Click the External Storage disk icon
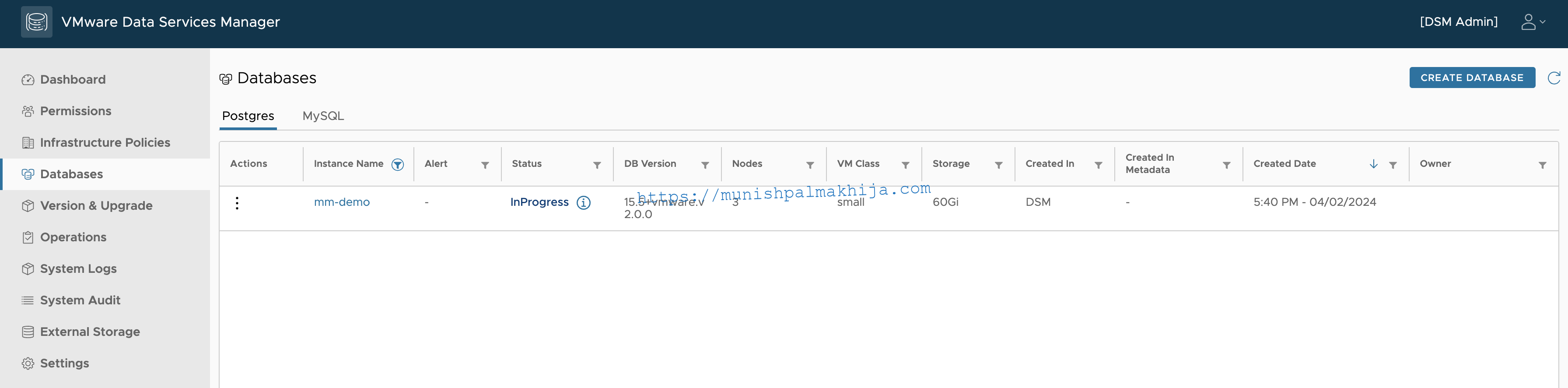 pyautogui.click(x=28, y=332)
